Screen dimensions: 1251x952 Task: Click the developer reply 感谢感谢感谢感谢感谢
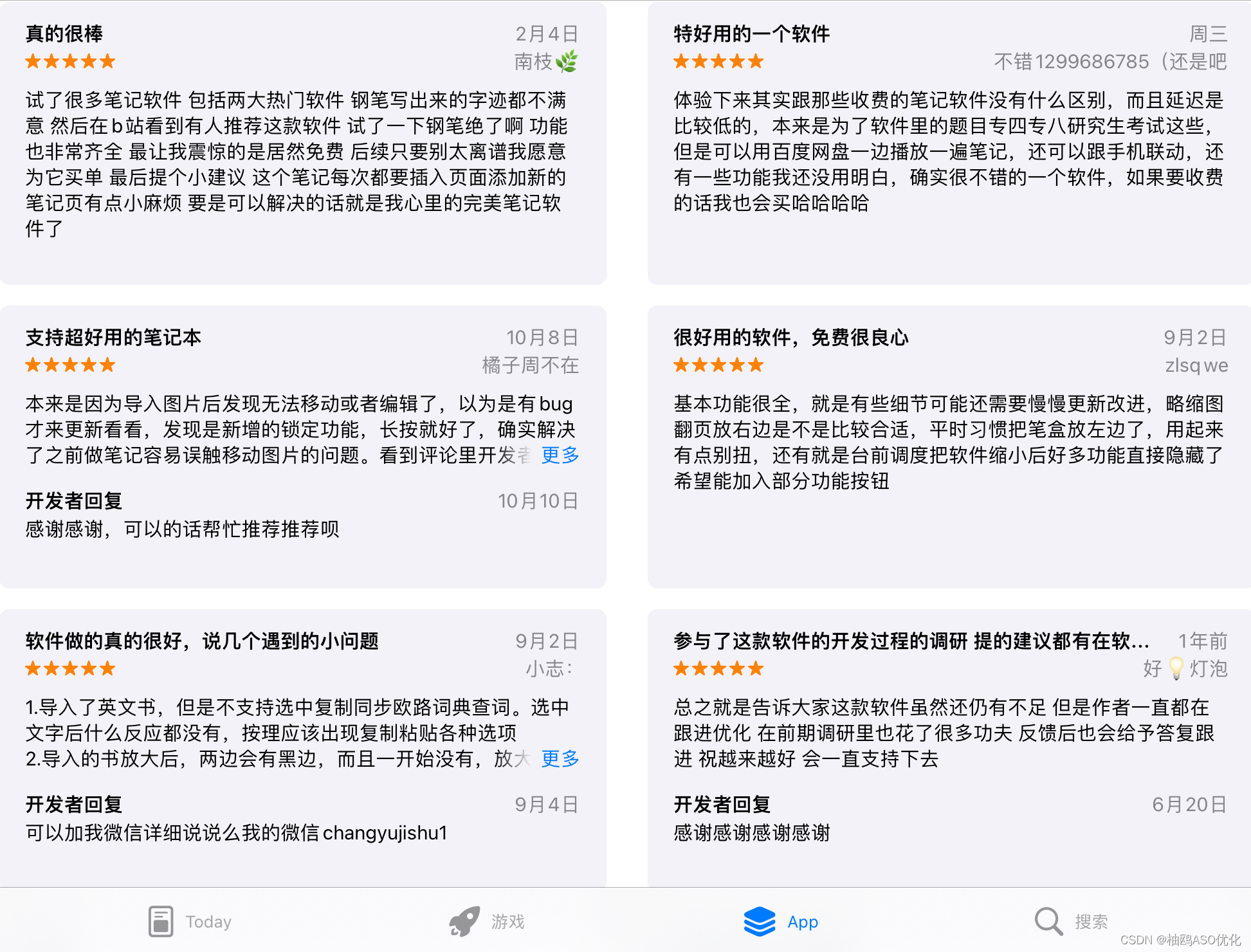(x=752, y=832)
